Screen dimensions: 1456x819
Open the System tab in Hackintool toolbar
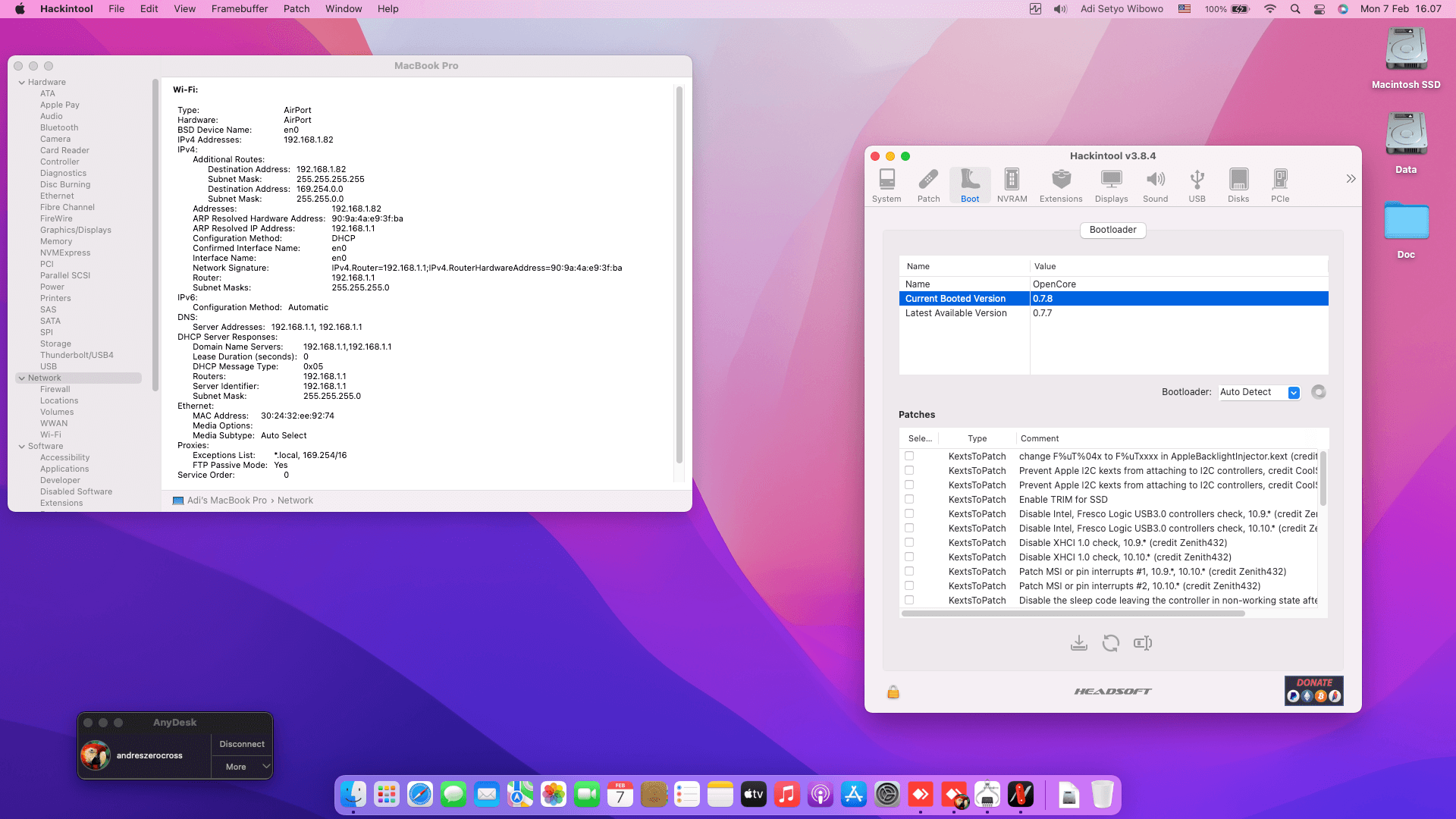tap(886, 186)
